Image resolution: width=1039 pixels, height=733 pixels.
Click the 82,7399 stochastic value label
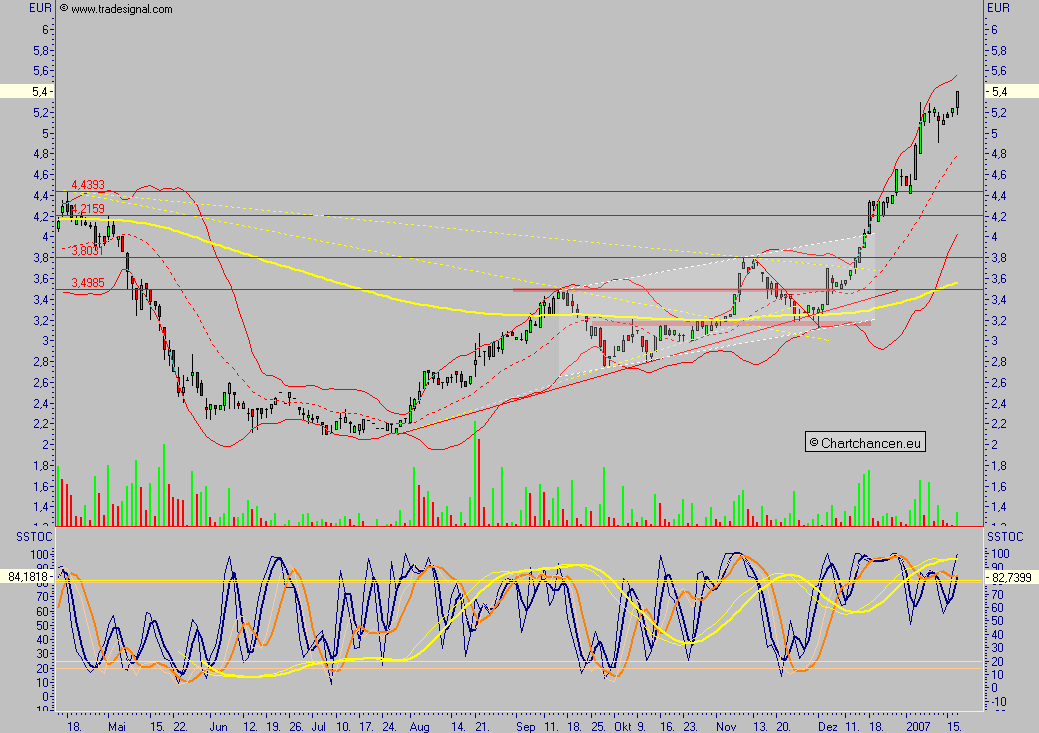coord(1011,578)
